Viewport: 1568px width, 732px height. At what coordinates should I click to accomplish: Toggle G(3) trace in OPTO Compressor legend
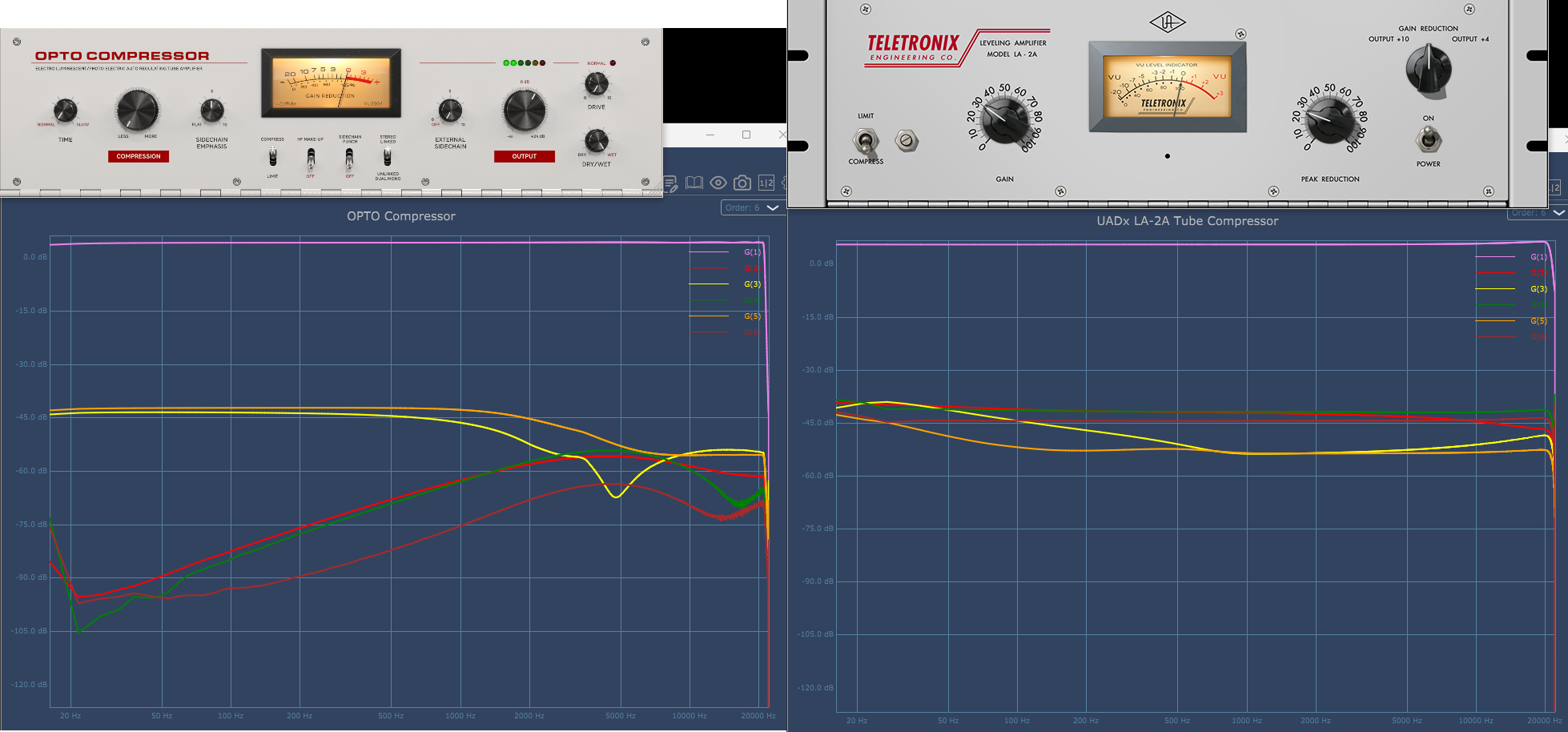click(x=752, y=284)
